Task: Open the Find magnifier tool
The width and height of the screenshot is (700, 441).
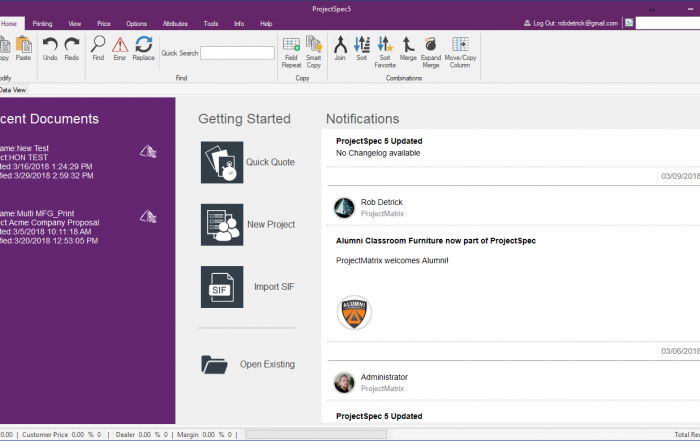Action: tap(98, 44)
